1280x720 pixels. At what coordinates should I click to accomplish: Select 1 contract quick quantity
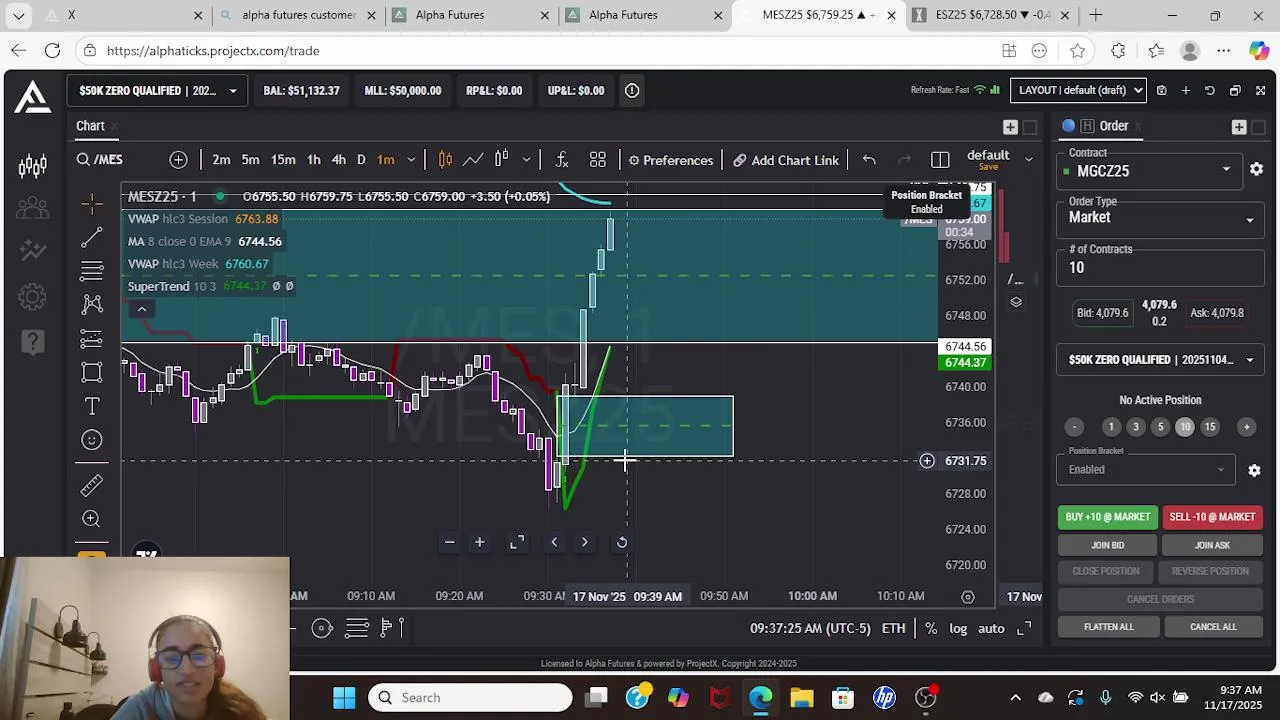[x=1111, y=427]
